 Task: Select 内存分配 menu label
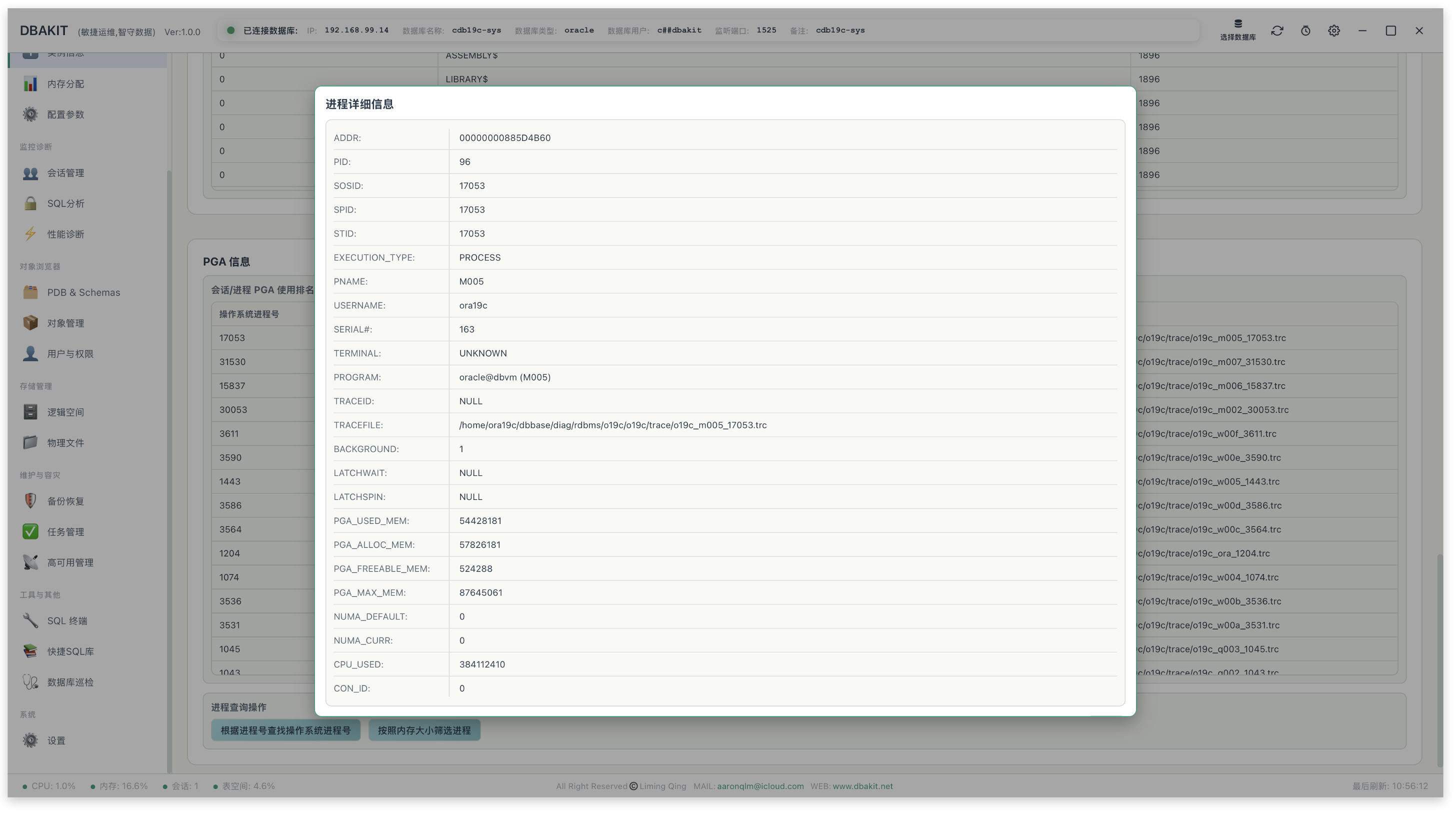[x=65, y=83]
